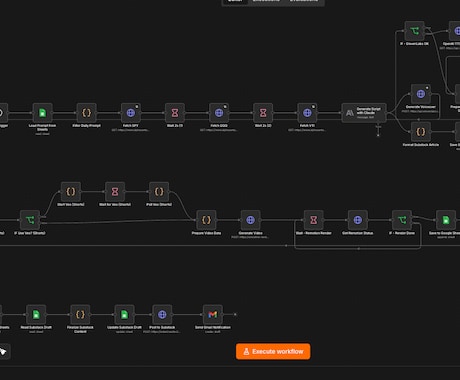Select the IF Render Done branch node
The image size is (460, 380).
(402, 220)
